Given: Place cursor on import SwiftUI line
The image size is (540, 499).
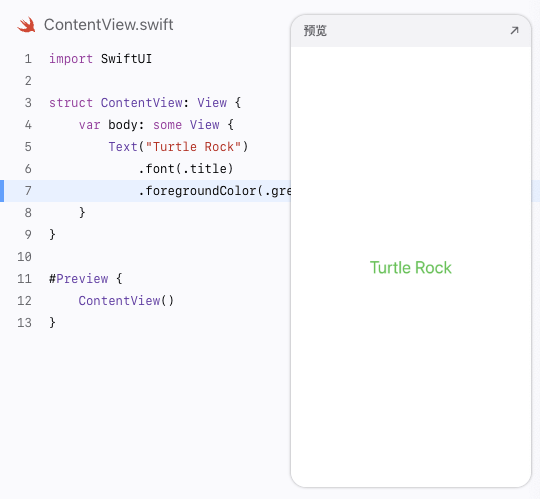Looking at the screenshot, I should click(x=100, y=59).
